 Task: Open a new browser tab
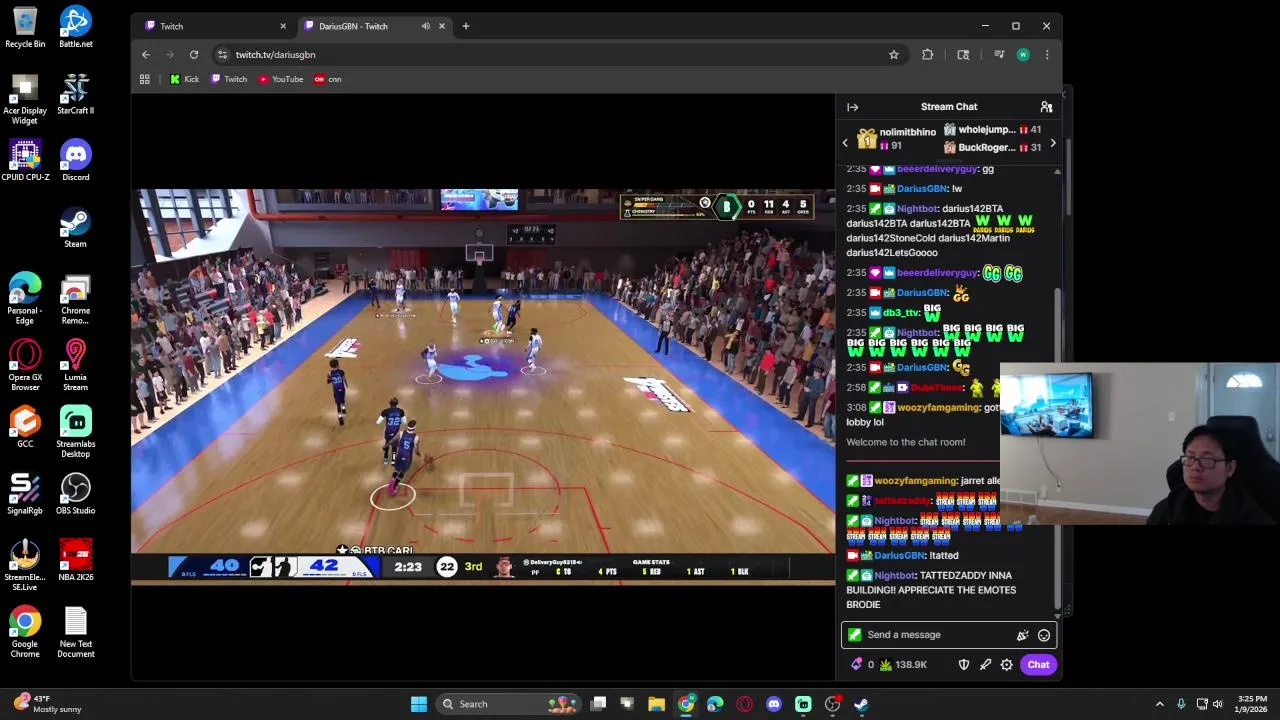(466, 26)
